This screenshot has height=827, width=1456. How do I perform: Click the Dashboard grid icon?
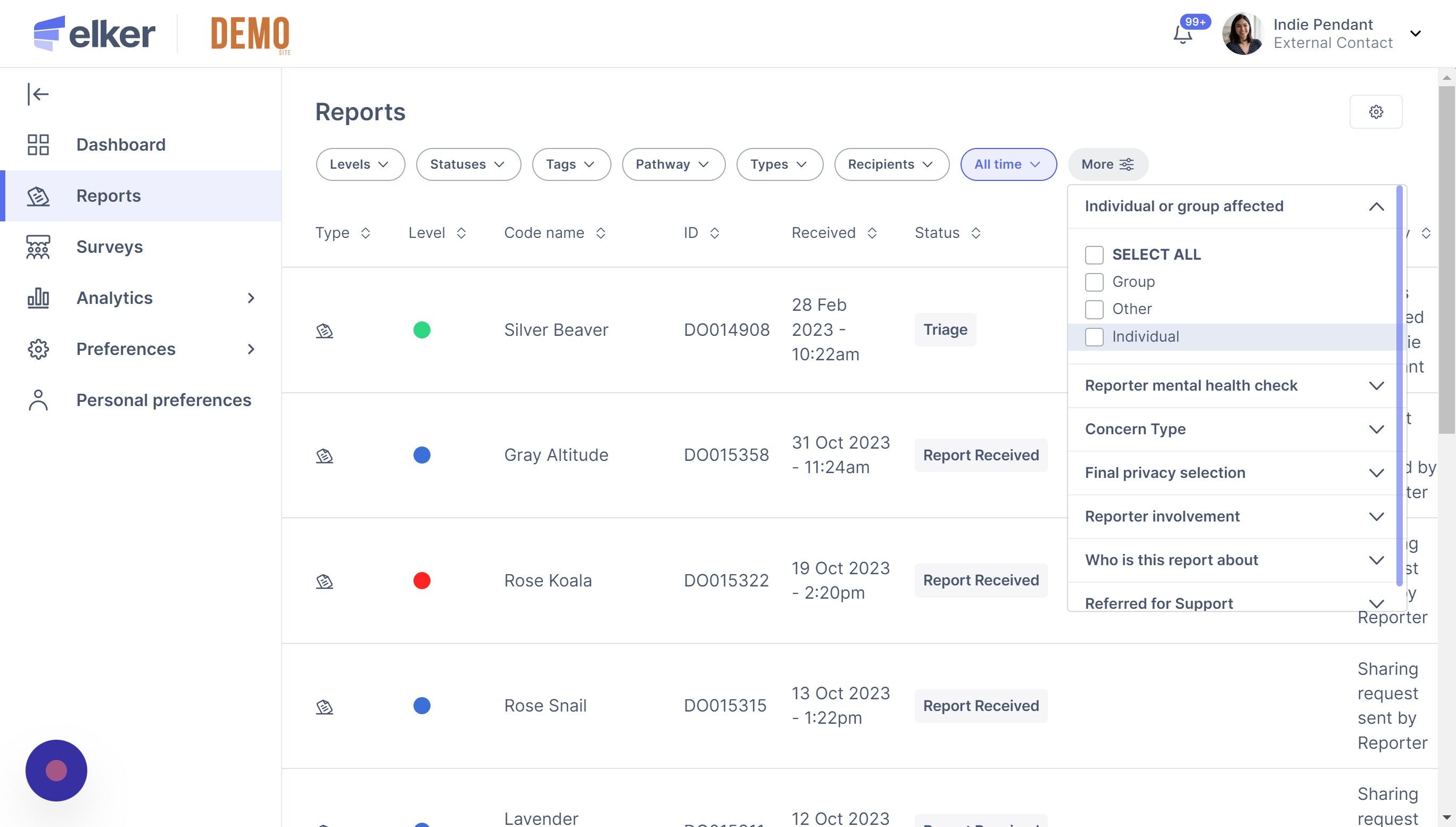coord(38,145)
